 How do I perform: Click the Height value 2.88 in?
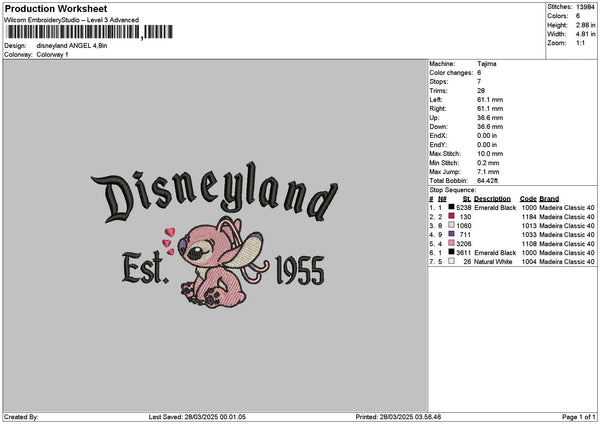[585, 25]
